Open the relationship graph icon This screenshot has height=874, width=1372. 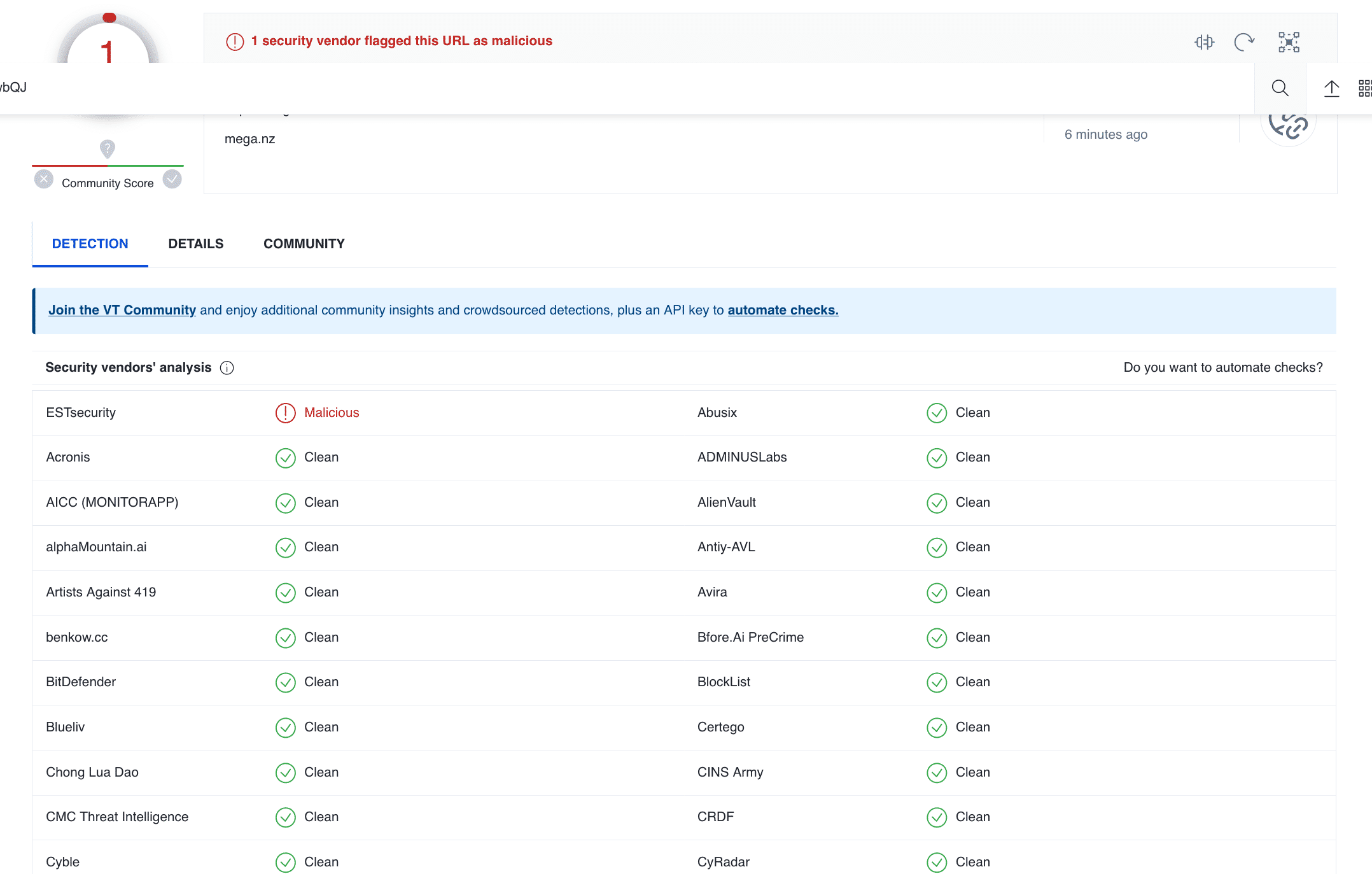(x=1289, y=42)
